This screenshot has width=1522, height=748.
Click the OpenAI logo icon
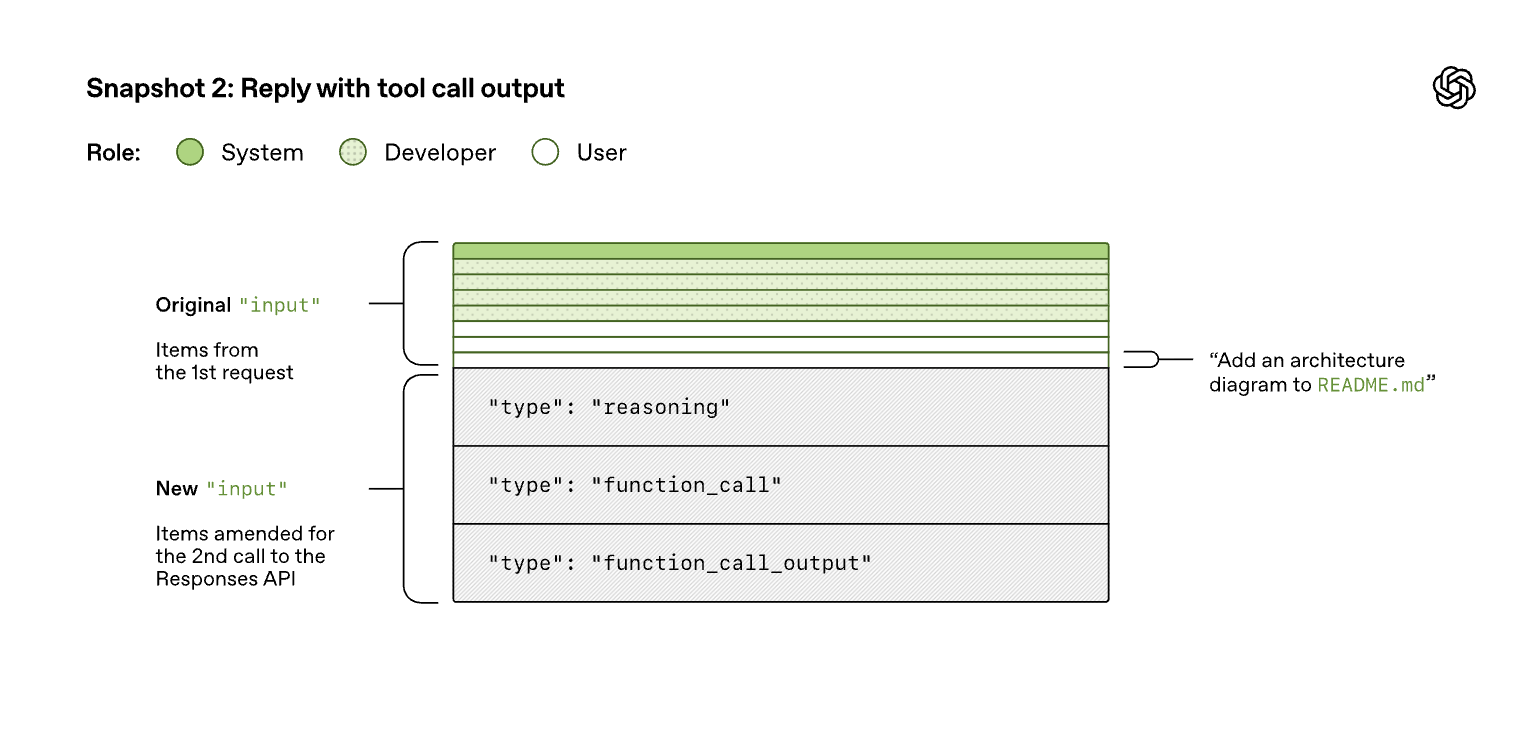(x=1454, y=88)
